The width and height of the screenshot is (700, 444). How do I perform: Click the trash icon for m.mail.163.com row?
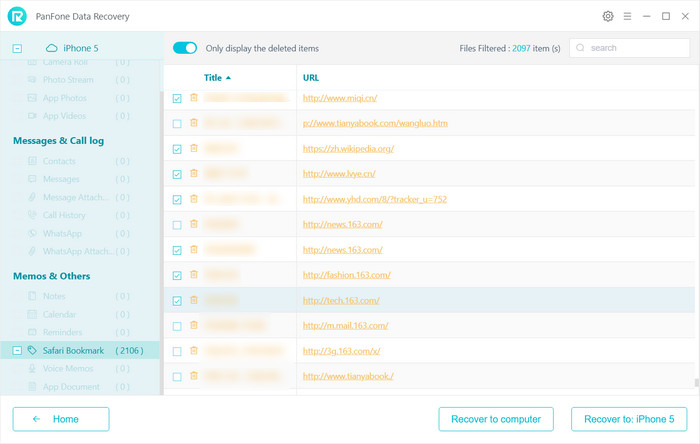point(194,325)
